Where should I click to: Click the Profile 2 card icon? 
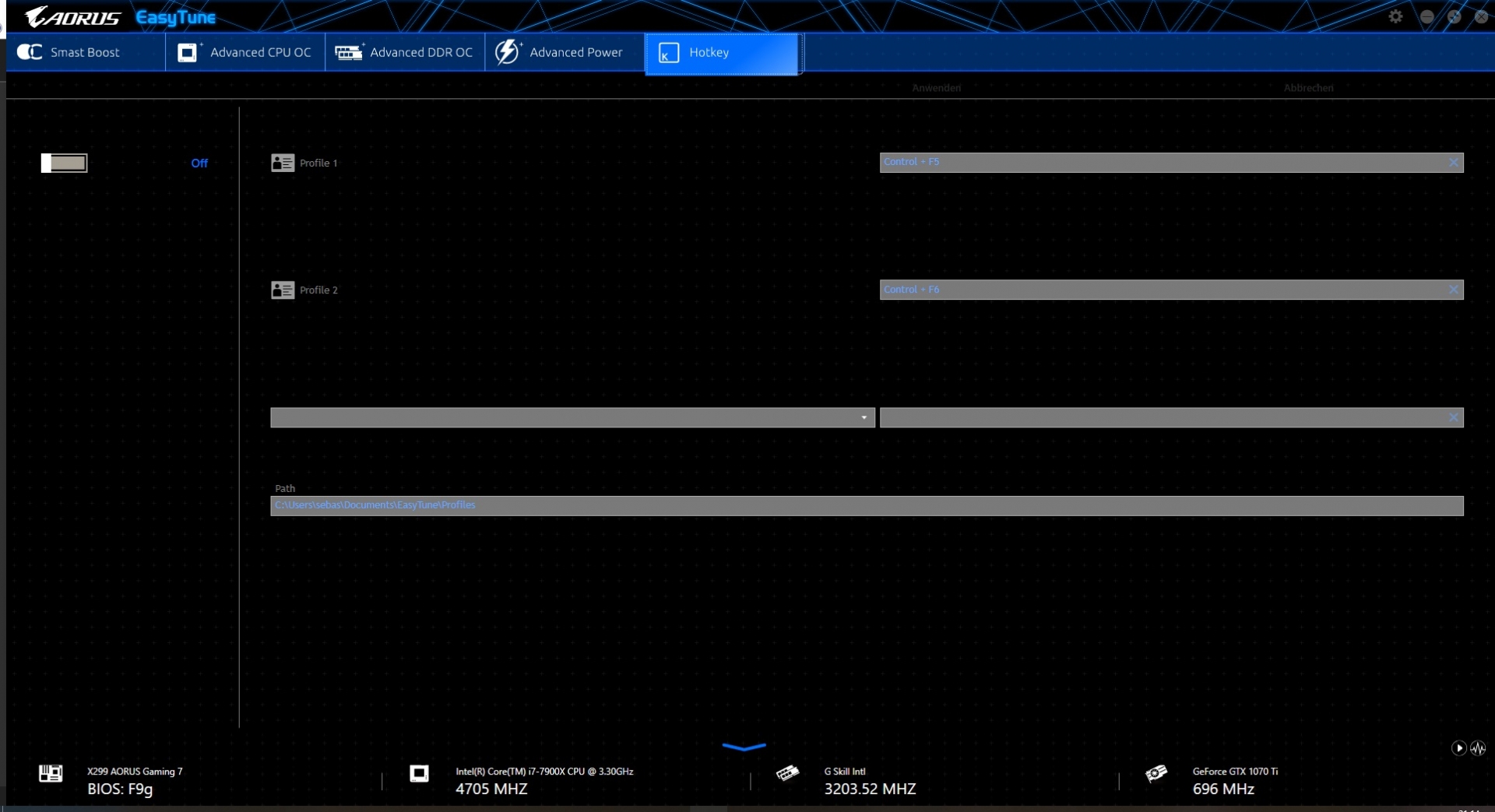click(283, 290)
